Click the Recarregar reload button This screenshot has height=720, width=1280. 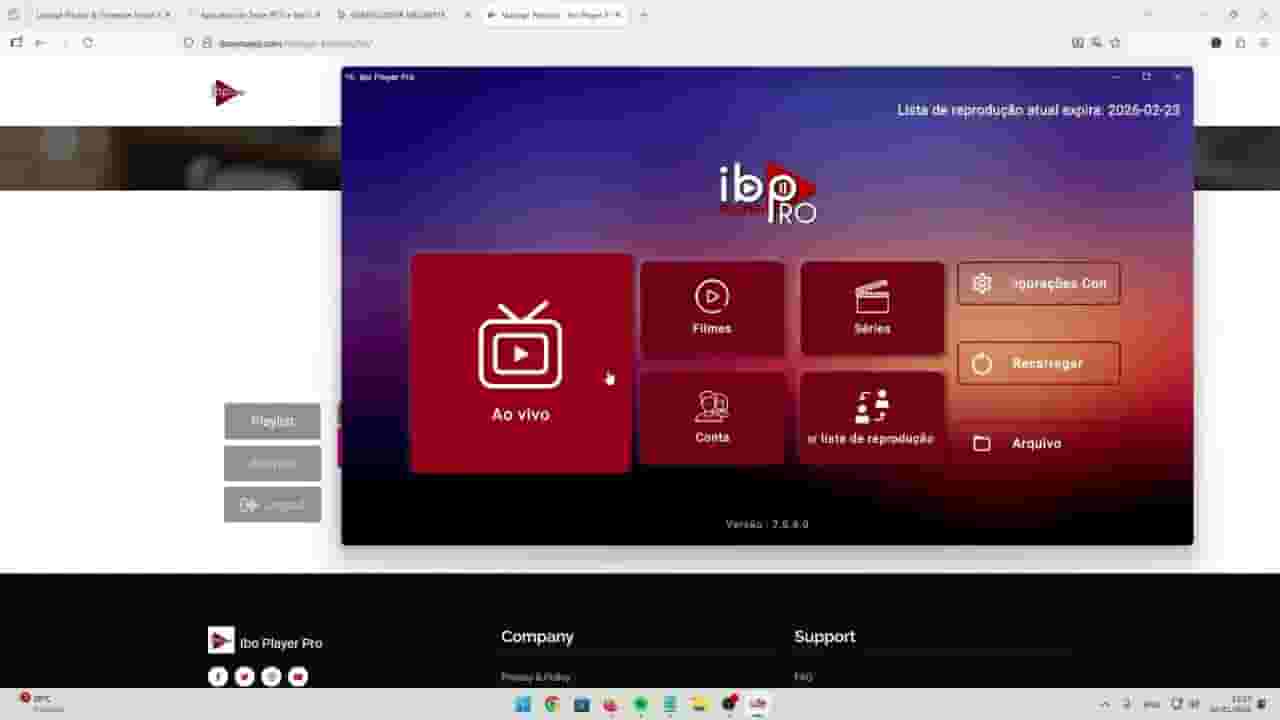[1039, 363]
